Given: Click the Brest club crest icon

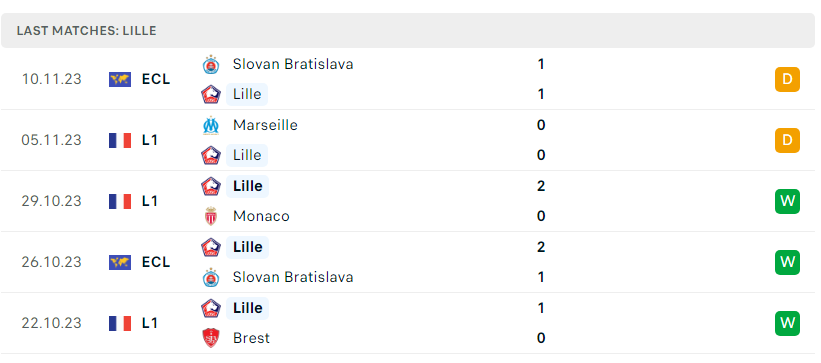Looking at the screenshot, I should [x=211, y=338].
